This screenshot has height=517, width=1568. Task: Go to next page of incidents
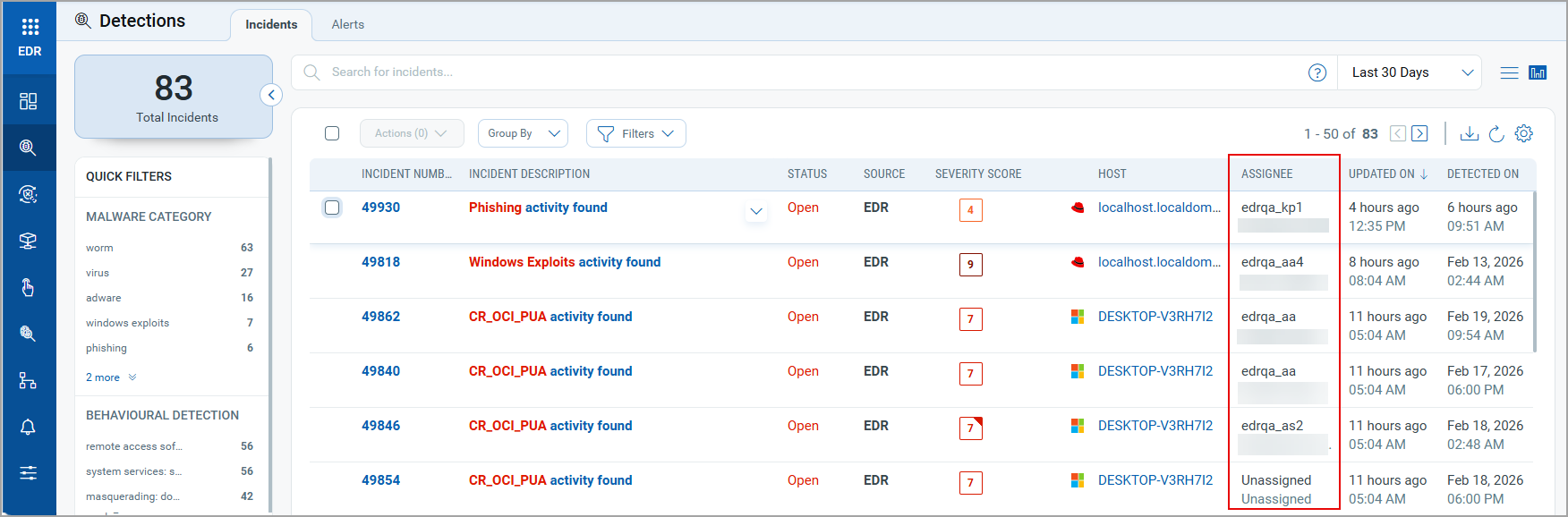point(1419,133)
